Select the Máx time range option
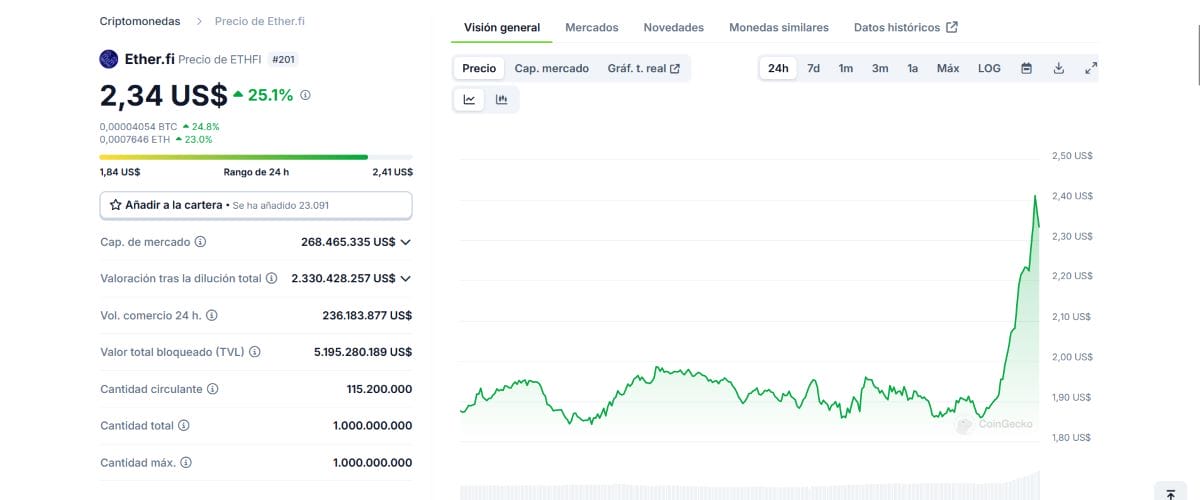 948,68
